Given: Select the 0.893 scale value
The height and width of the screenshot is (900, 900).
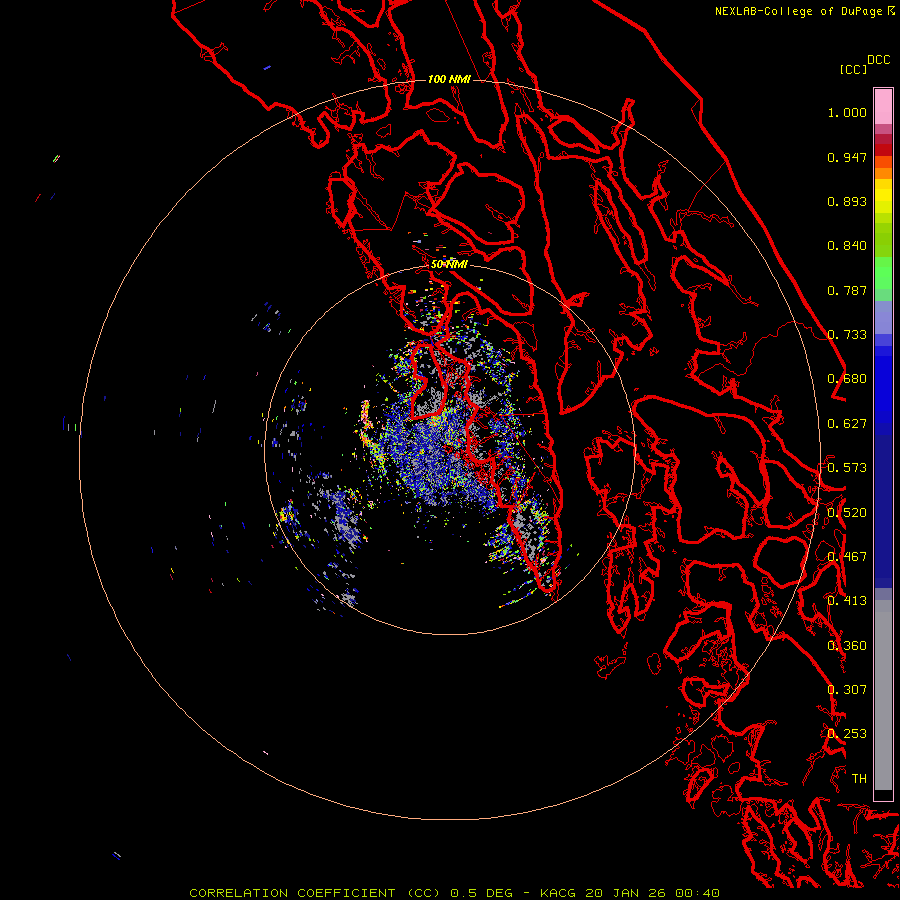Looking at the screenshot, I should point(847,201).
